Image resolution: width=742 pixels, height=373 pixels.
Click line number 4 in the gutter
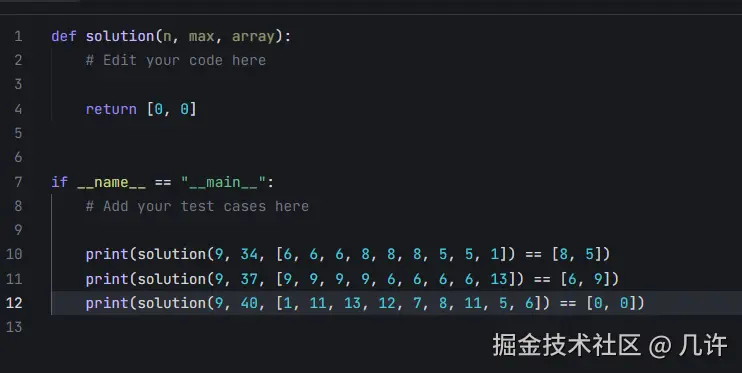click(x=18, y=109)
